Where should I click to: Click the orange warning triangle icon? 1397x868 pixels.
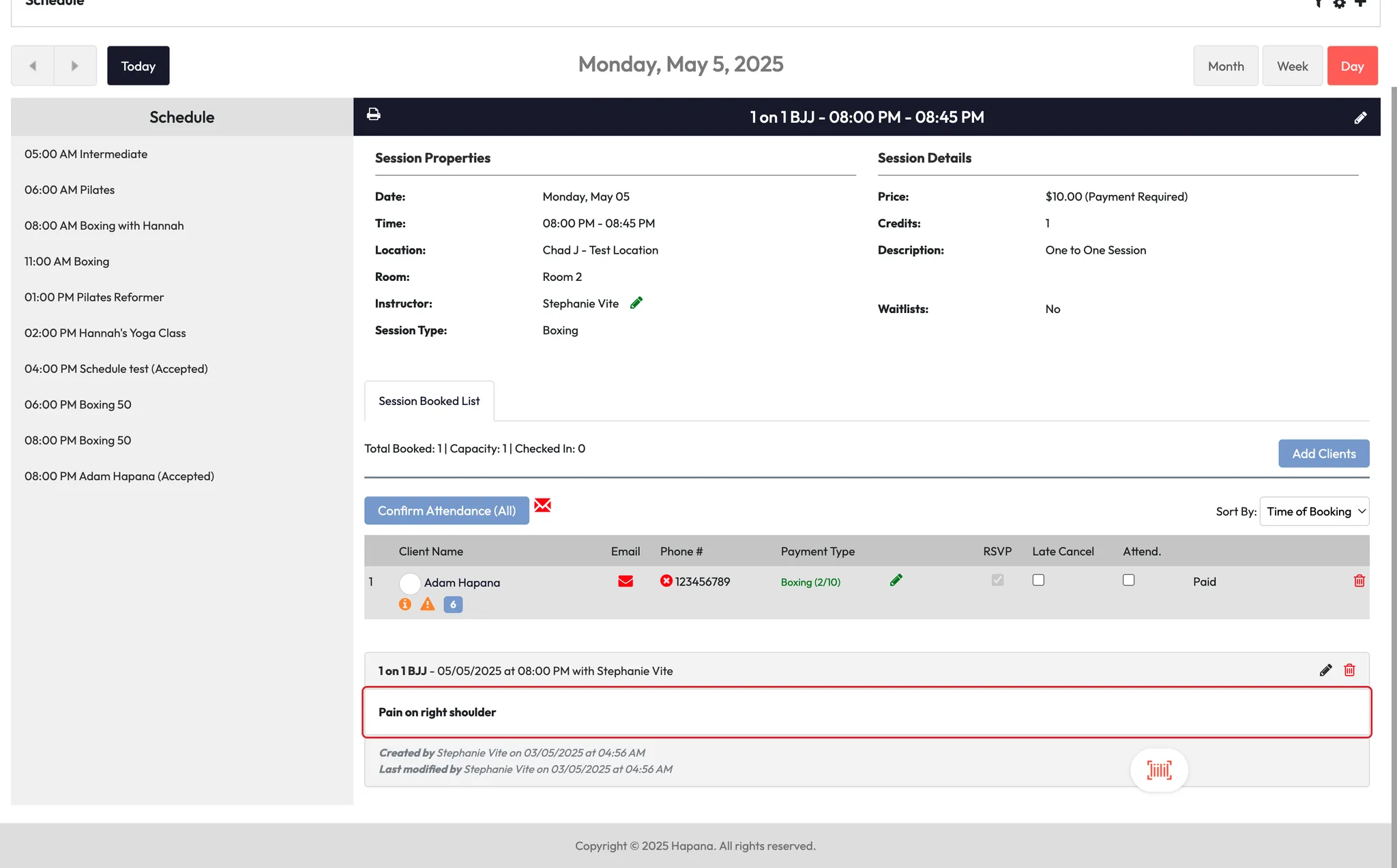pyautogui.click(x=428, y=604)
